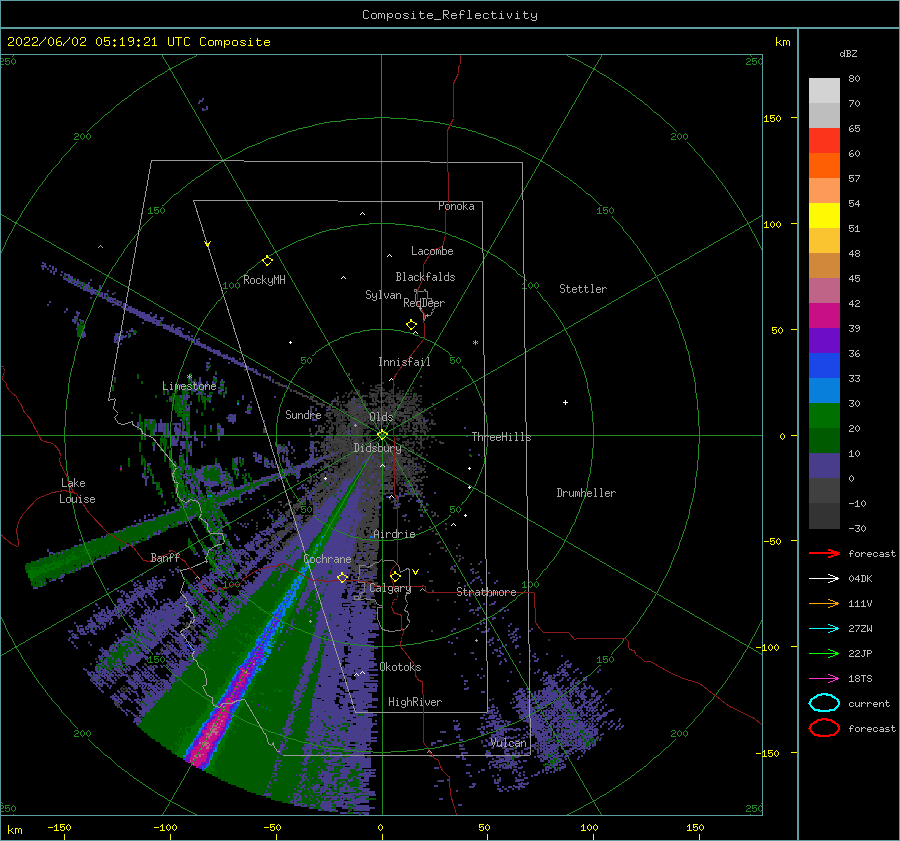This screenshot has width=900, height=841.
Task: Pick the purple swatch between 39 and 36 dBZ
Action: coord(824,341)
